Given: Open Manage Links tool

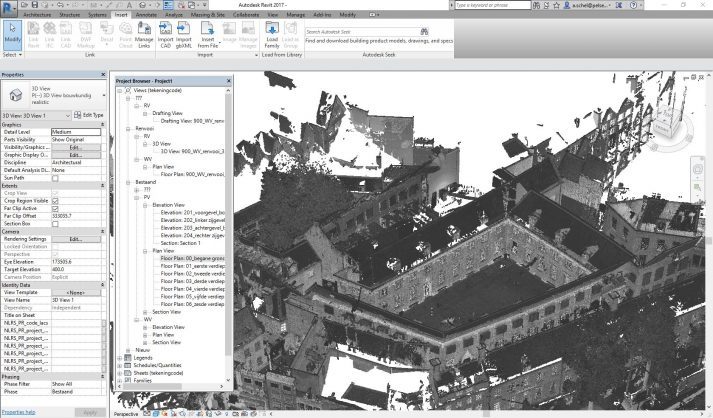Looking at the screenshot, I should click(144, 35).
